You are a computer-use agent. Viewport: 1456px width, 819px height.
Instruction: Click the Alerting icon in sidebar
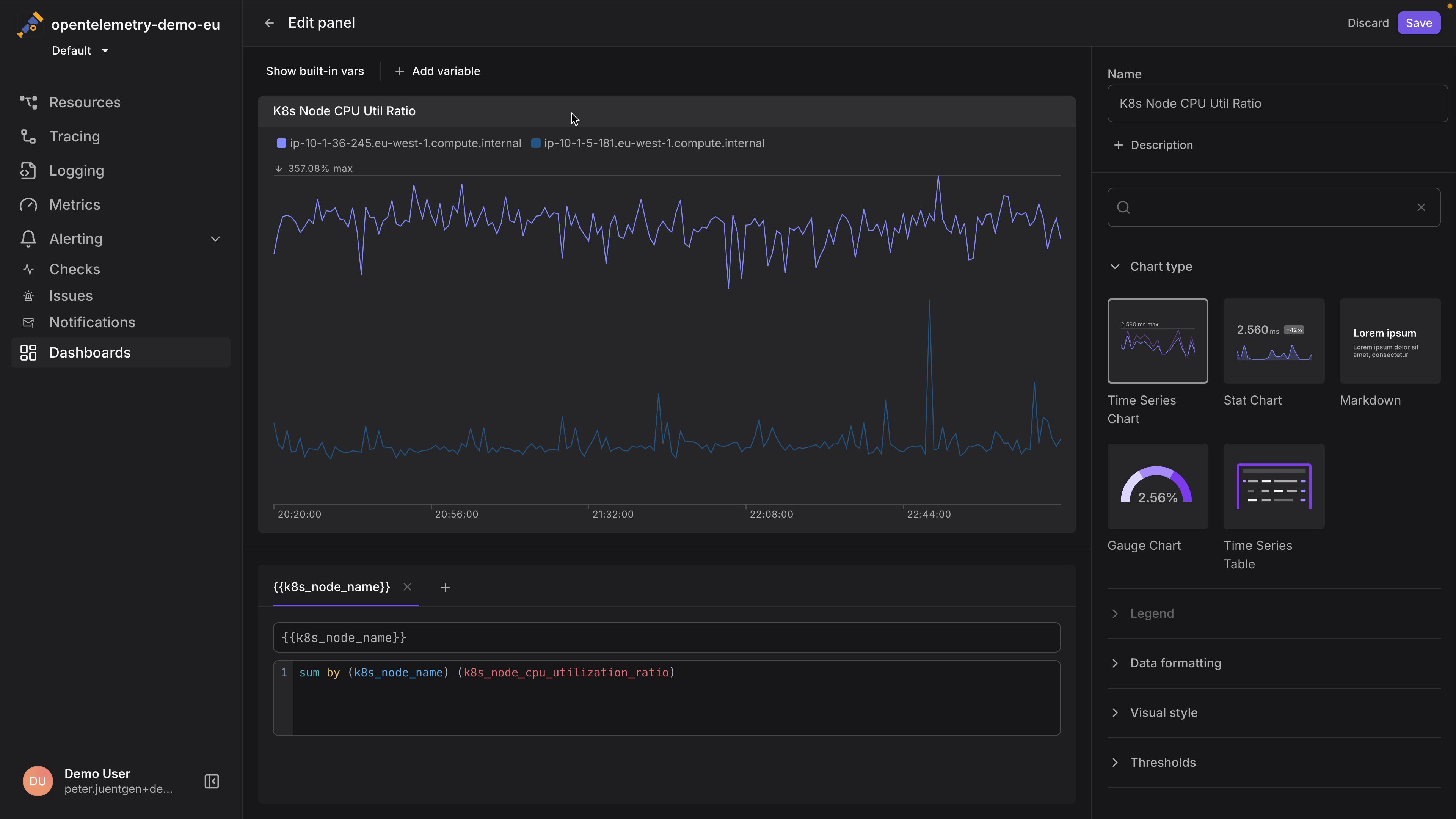click(27, 238)
